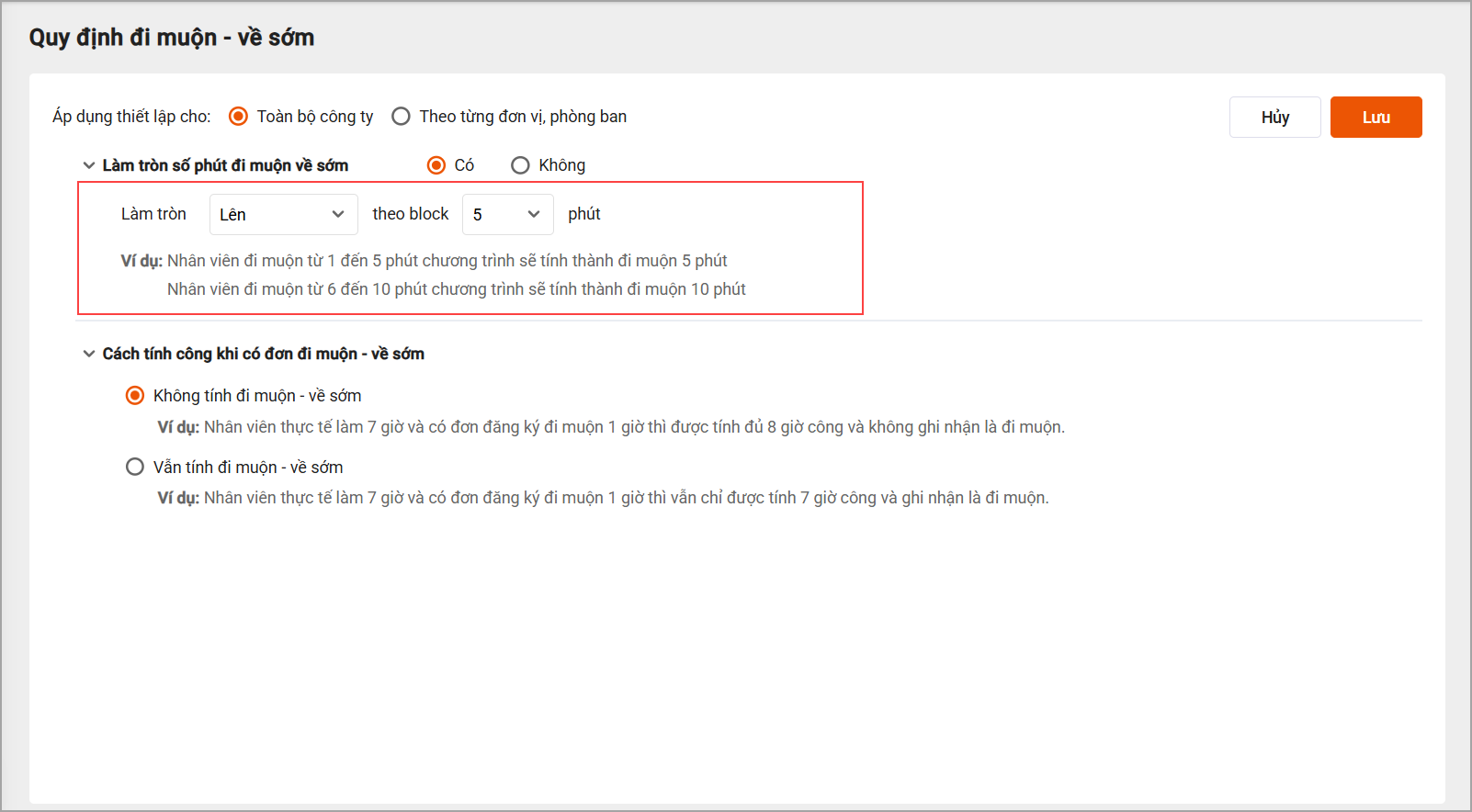Collapse chevron beside "Làm tròn số phút" heading
The width and height of the screenshot is (1472, 812).
tap(89, 165)
